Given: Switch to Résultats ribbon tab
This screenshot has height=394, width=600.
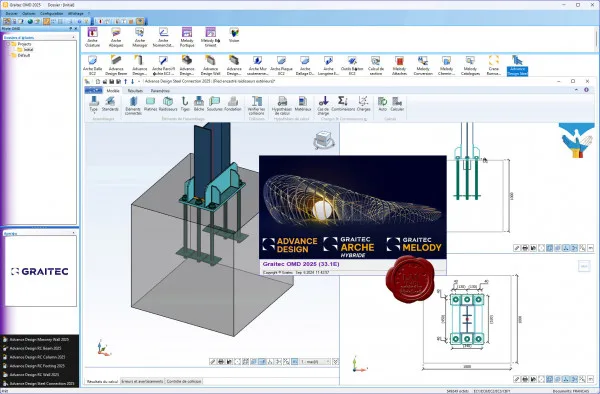Looking at the screenshot, I should coord(135,91).
